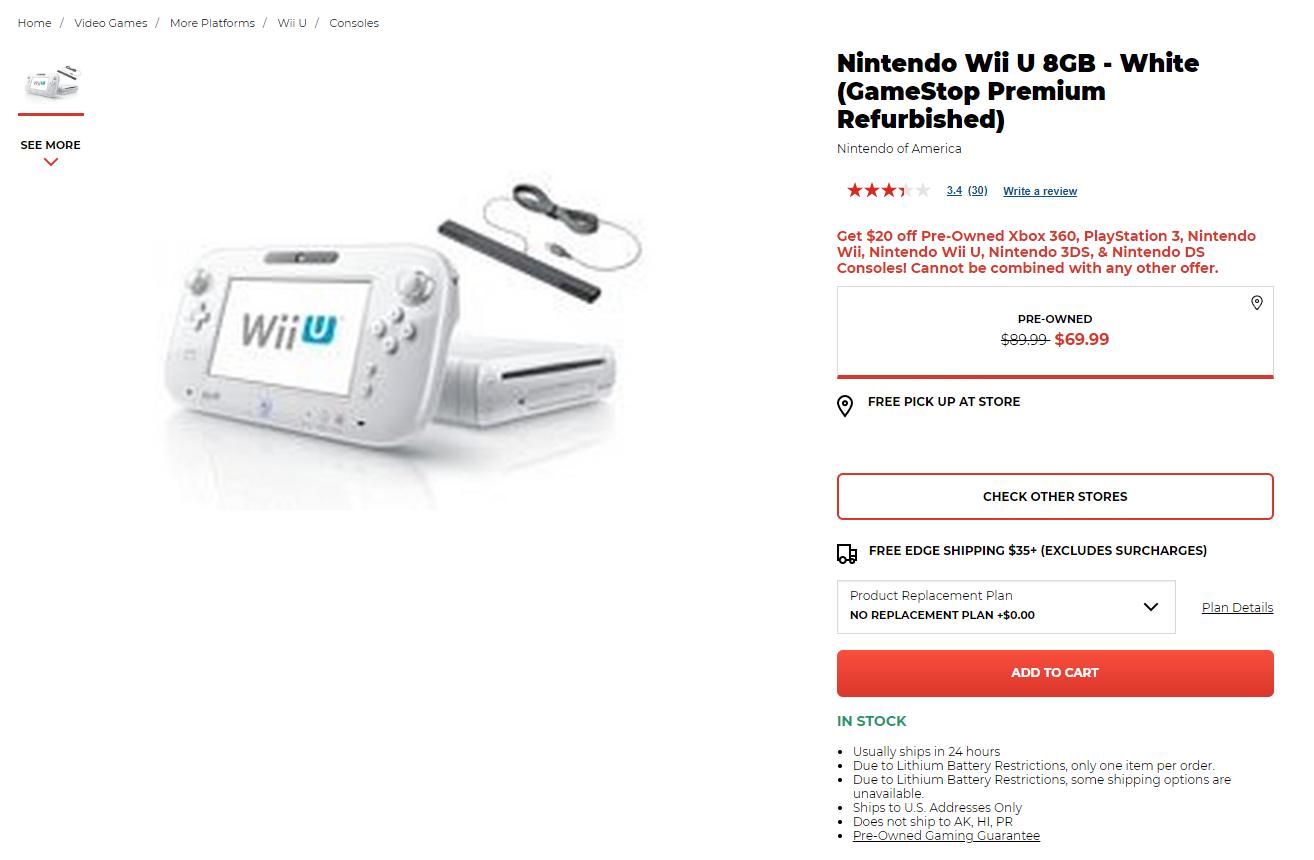Open the Pre-Owned Gaming Guarantee link

[x=946, y=836]
